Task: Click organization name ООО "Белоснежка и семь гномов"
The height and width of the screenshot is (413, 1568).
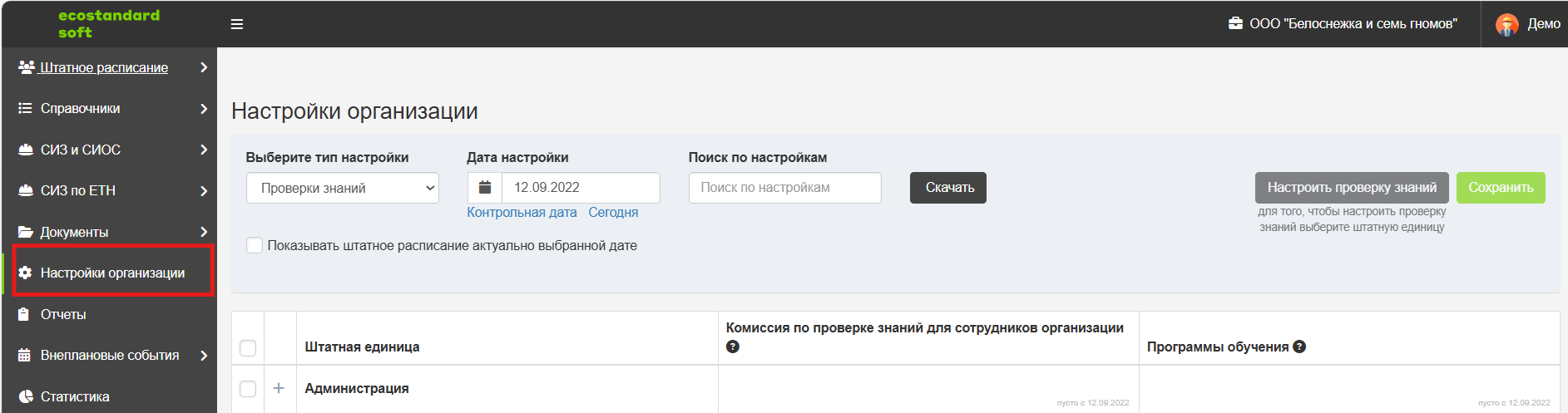Action: pos(1353,23)
